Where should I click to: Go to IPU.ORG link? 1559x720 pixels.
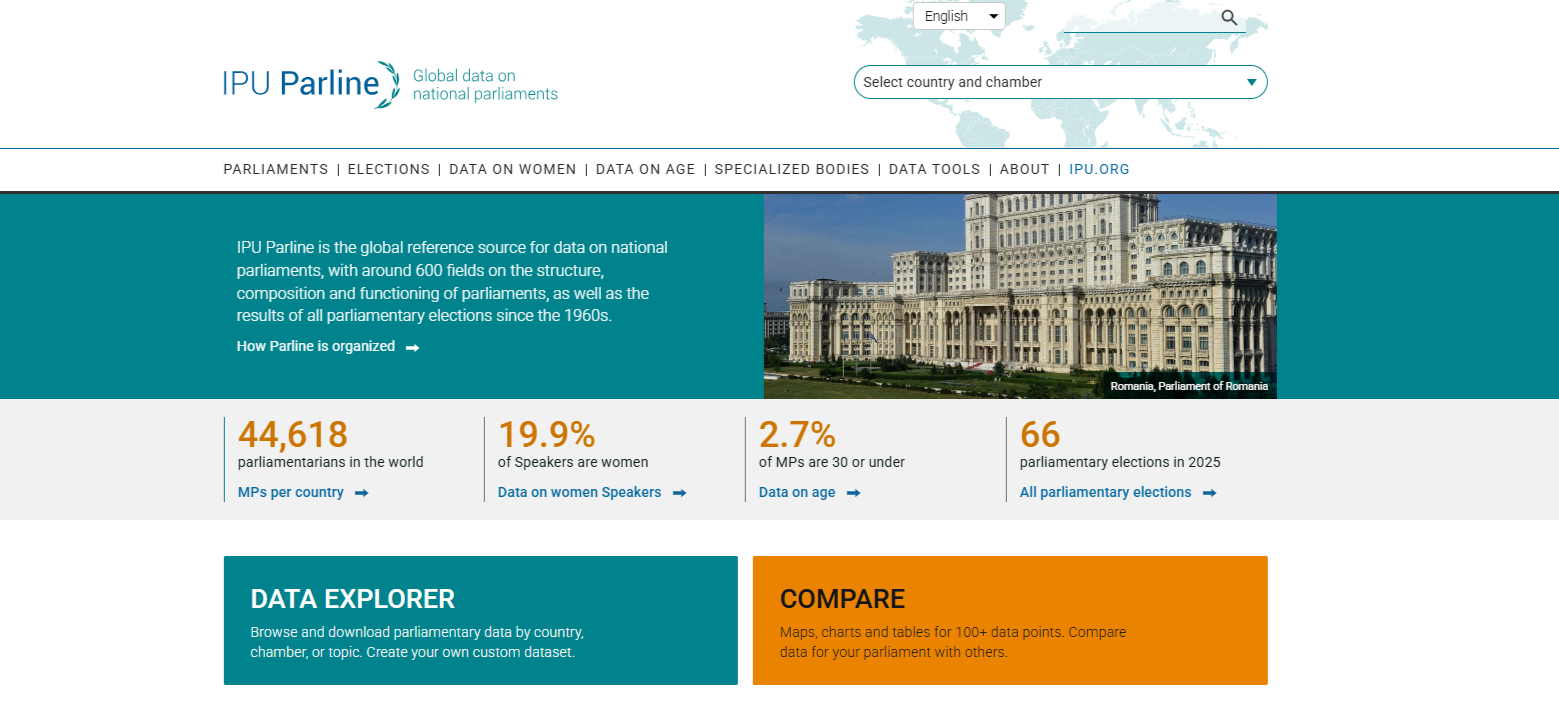click(1099, 169)
